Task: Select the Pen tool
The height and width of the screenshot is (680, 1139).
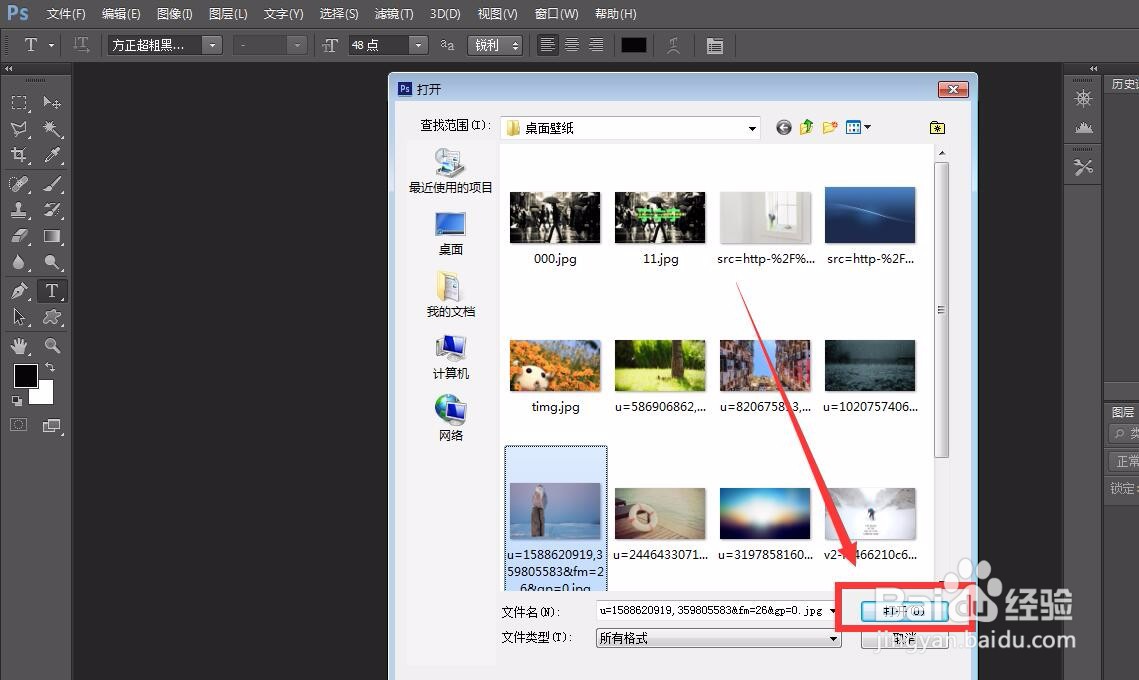Action: [x=20, y=291]
